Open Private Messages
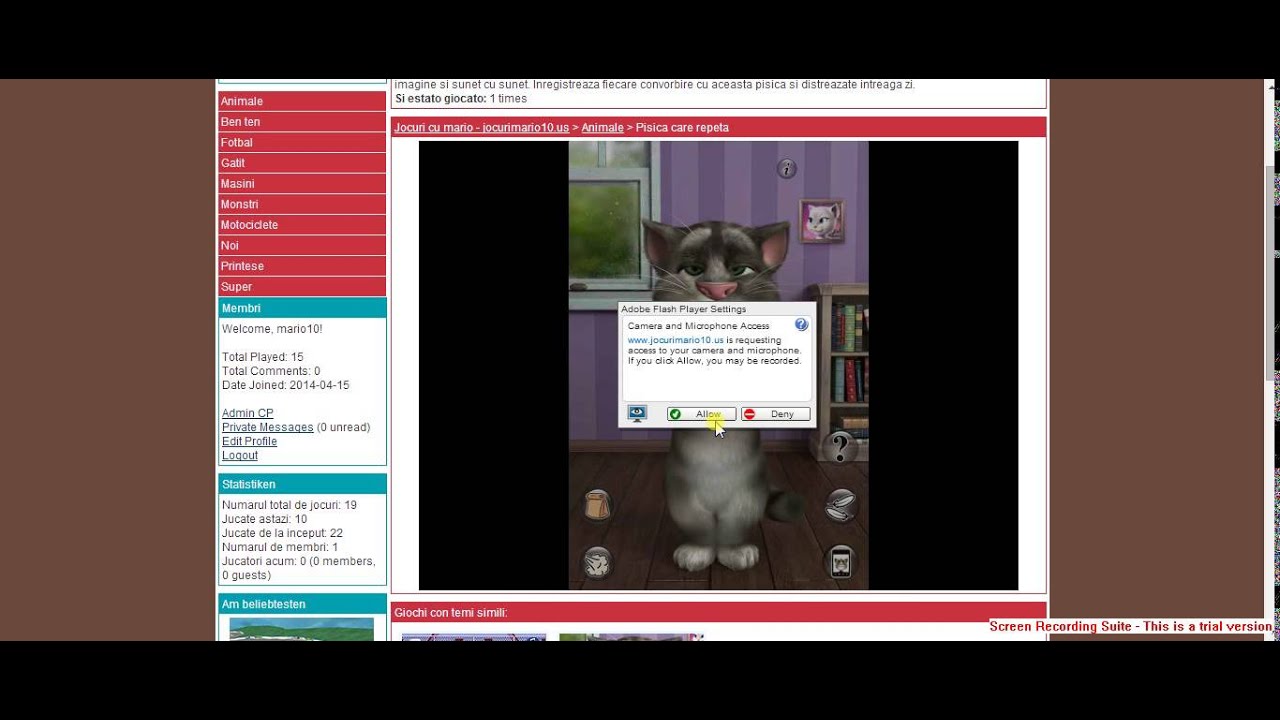Image resolution: width=1280 pixels, height=720 pixels. [268, 427]
